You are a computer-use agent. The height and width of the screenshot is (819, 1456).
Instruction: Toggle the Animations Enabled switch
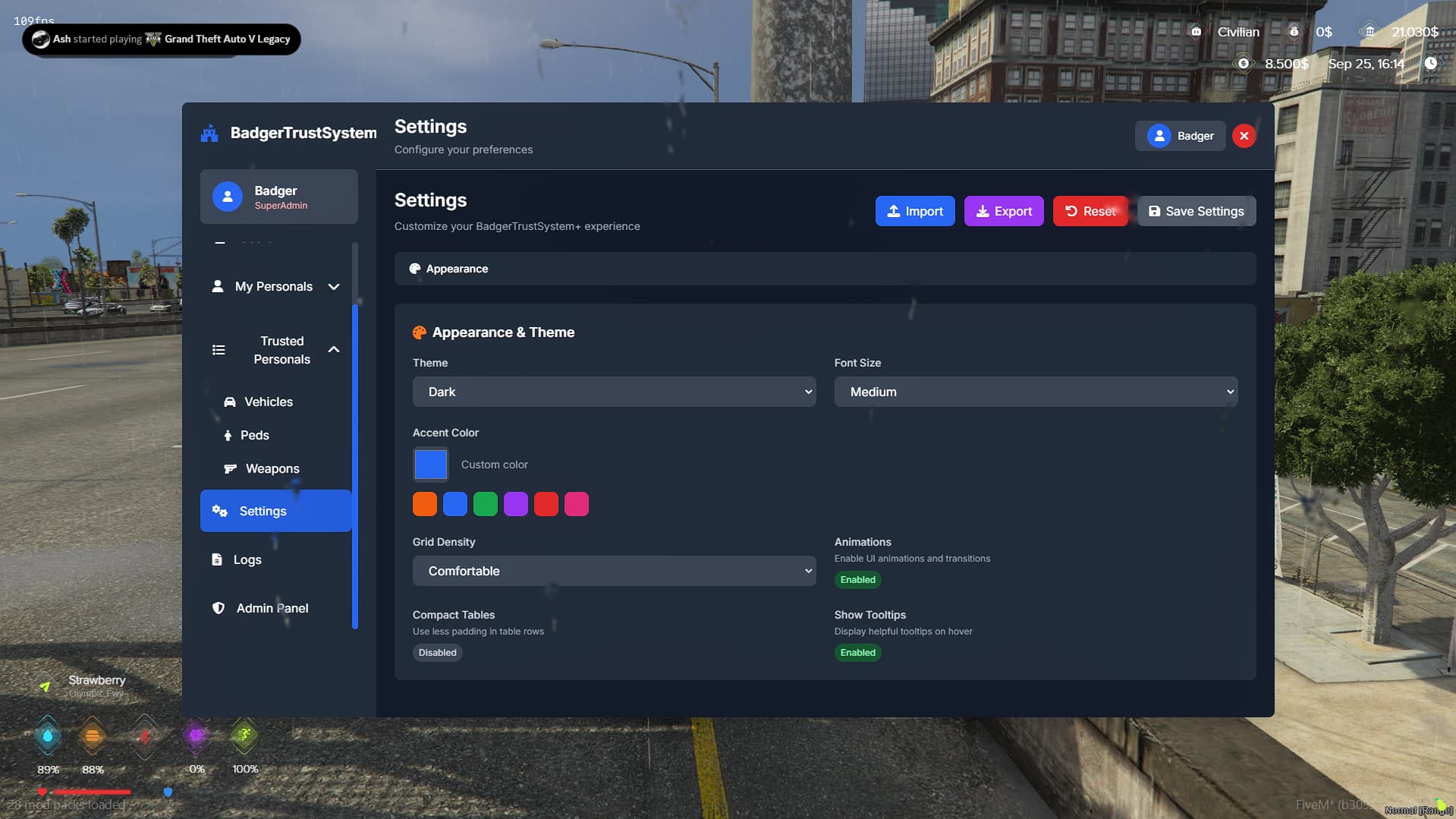click(x=857, y=580)
